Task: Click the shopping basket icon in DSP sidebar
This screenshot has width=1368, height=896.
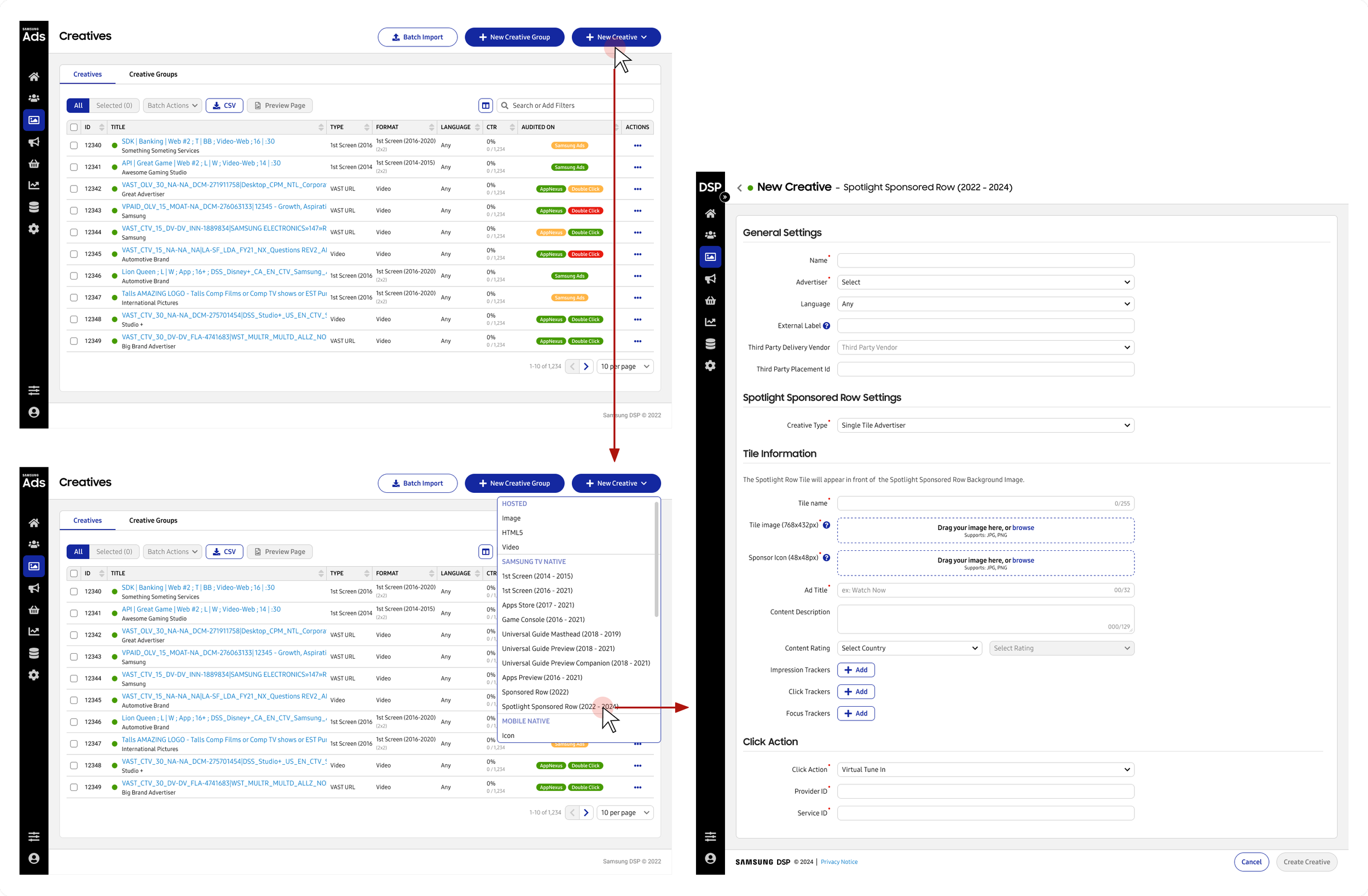Action: tap(710, 301)
